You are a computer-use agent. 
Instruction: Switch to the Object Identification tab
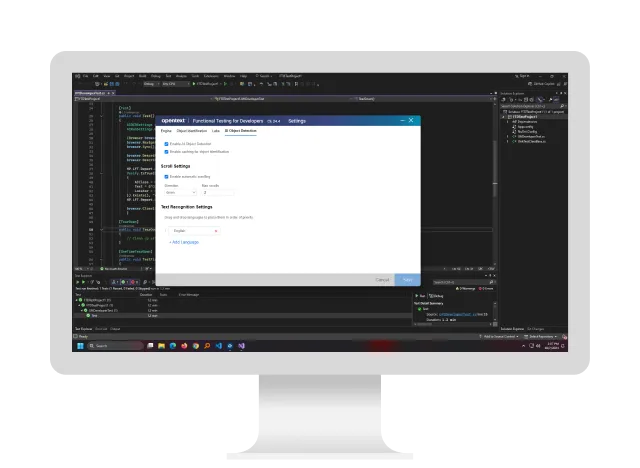[x=192, y=131]
